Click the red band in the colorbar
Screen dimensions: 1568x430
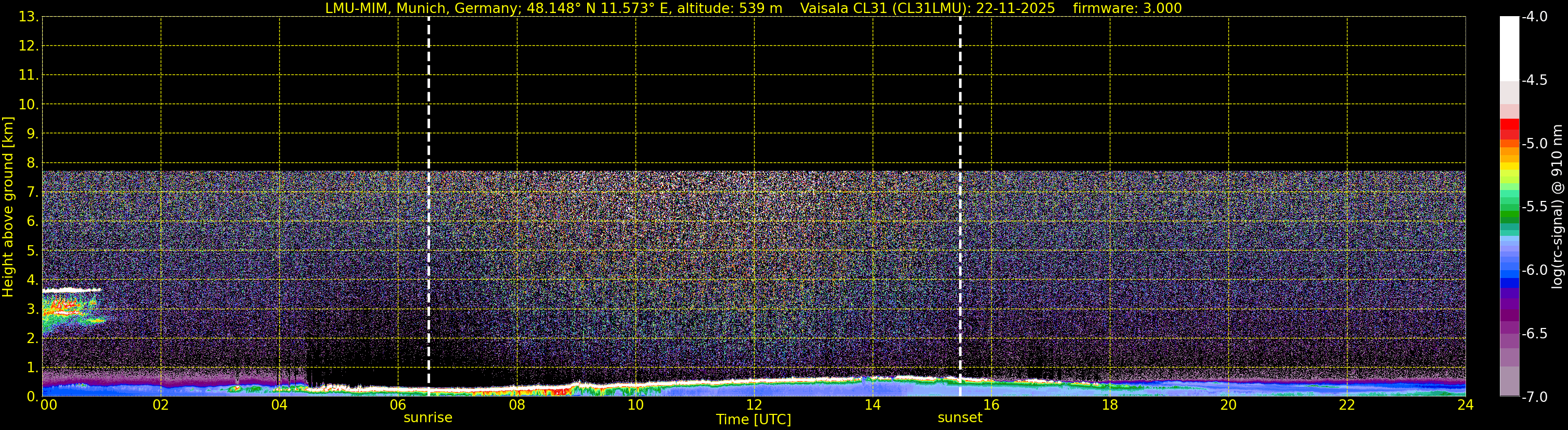tap(1509, 125)
